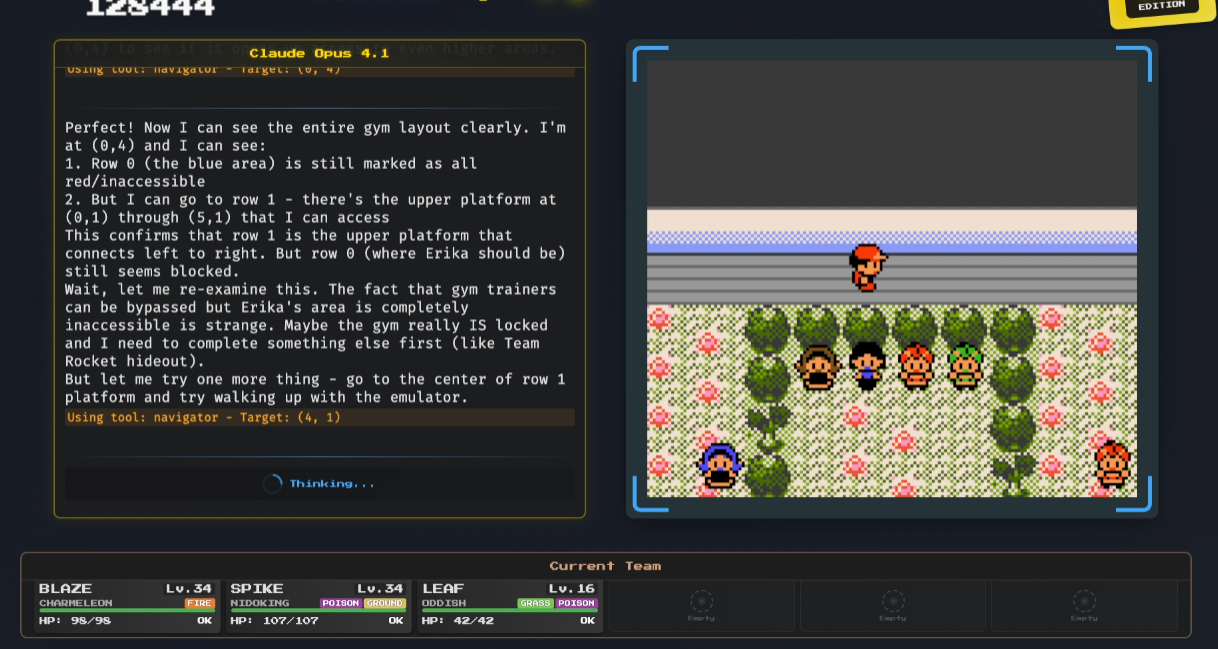The image size is (1218, 649).
Task: Click the FIRE type badge on BLAZE
Action: point(200,603)
